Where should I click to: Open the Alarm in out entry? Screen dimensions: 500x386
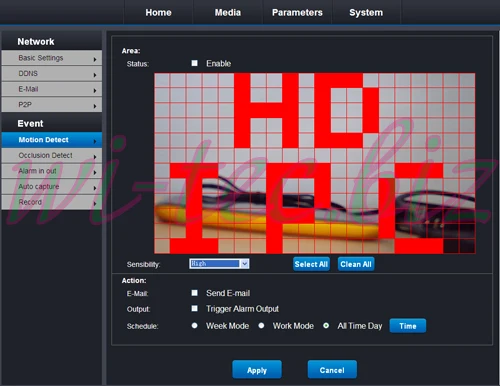(x=52, y=171)
